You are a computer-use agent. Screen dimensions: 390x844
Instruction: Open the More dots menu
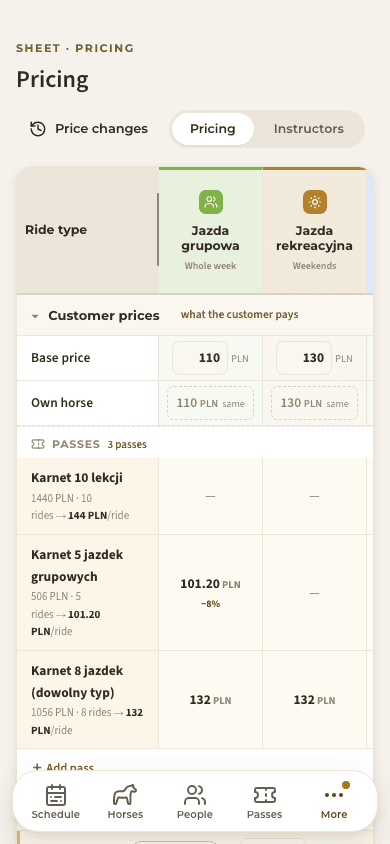334,795
